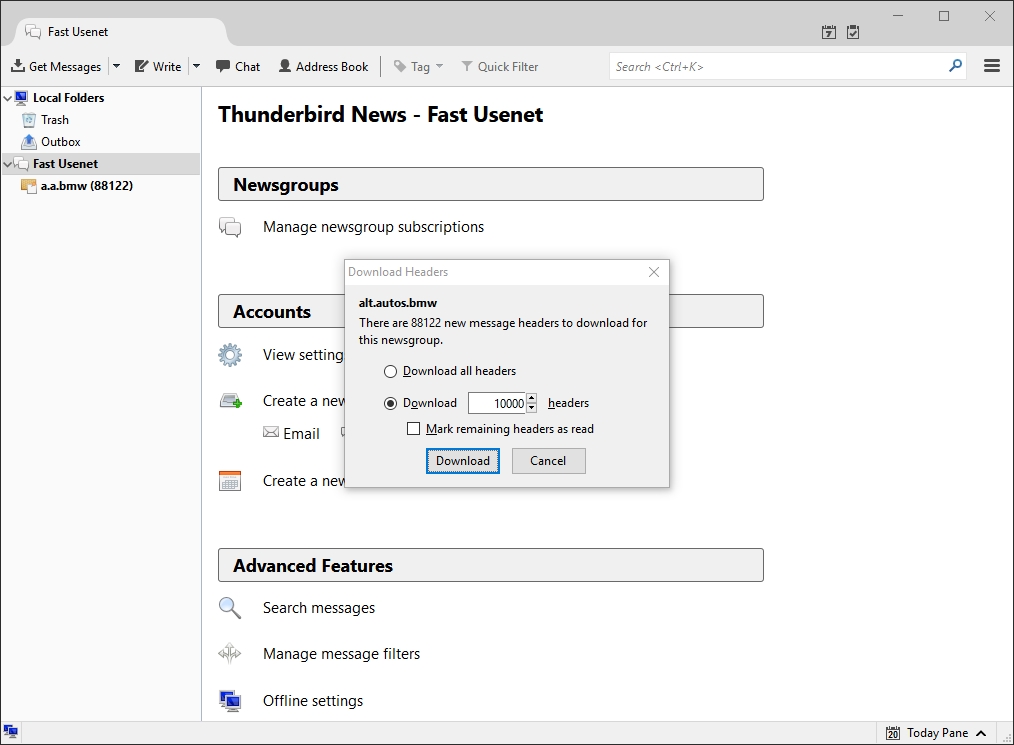
Task: Click the search magnifier icon in search box
Action: click(955, 66)
